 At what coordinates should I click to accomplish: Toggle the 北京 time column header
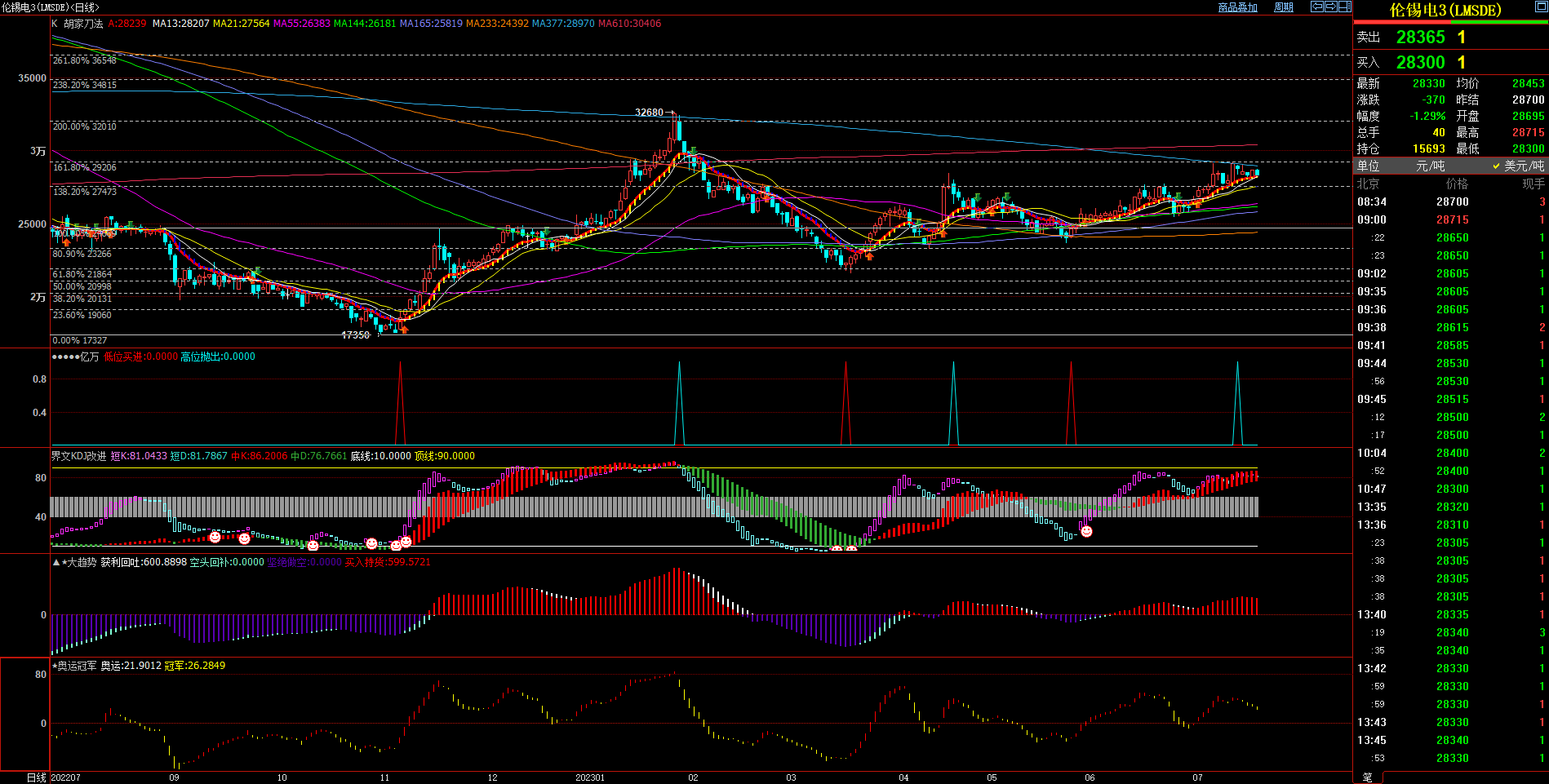click(1368, 184)
